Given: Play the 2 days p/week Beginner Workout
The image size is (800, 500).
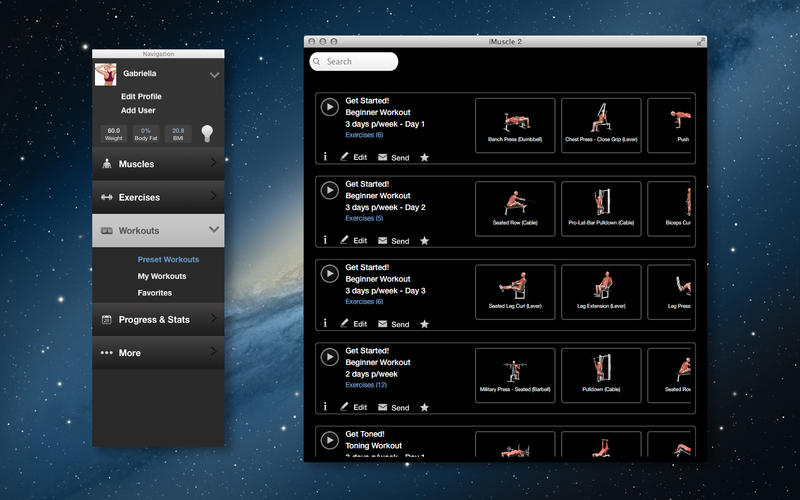Looking at the screenshot, I should click(x=330, y=357).
